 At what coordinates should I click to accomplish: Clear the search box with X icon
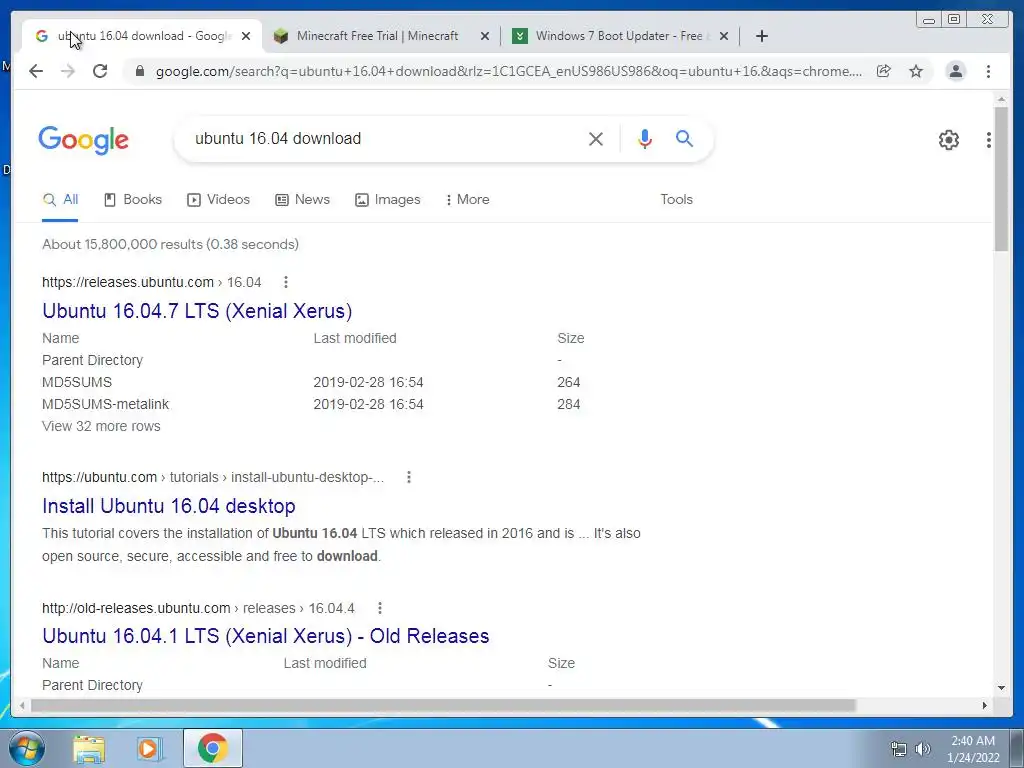pos(596,138)
